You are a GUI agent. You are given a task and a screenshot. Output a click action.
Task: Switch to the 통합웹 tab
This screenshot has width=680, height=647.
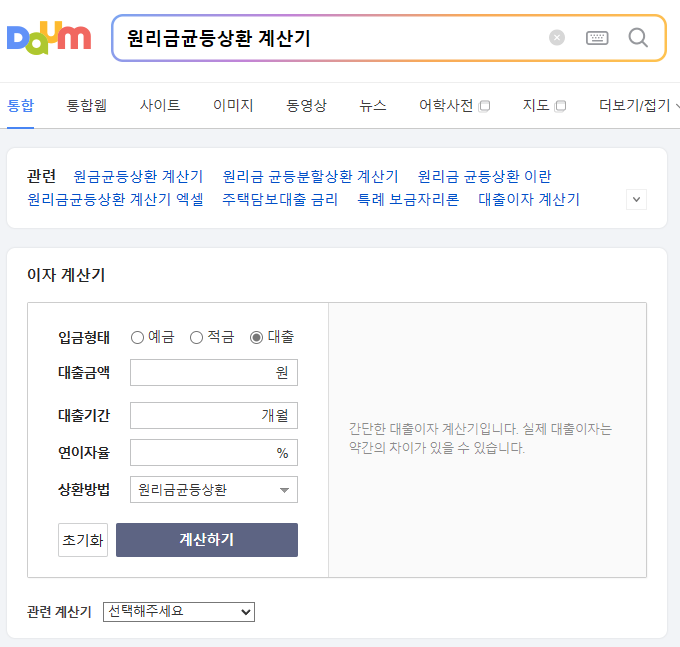[87, 105]
